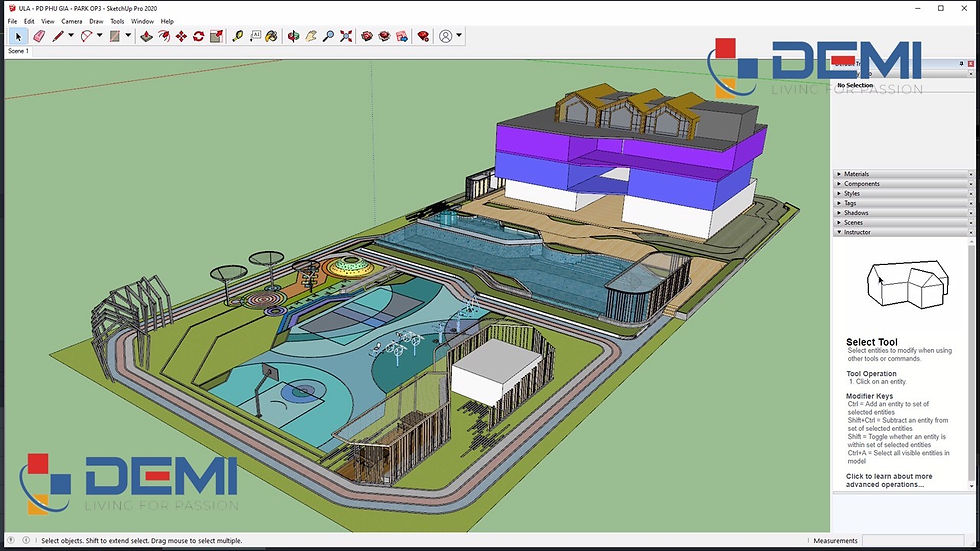The height and width of the screenshot is (551, 980).
Task: Close the Instructor panel with its X
Action: pyautogui.click(x=971, y=232)
